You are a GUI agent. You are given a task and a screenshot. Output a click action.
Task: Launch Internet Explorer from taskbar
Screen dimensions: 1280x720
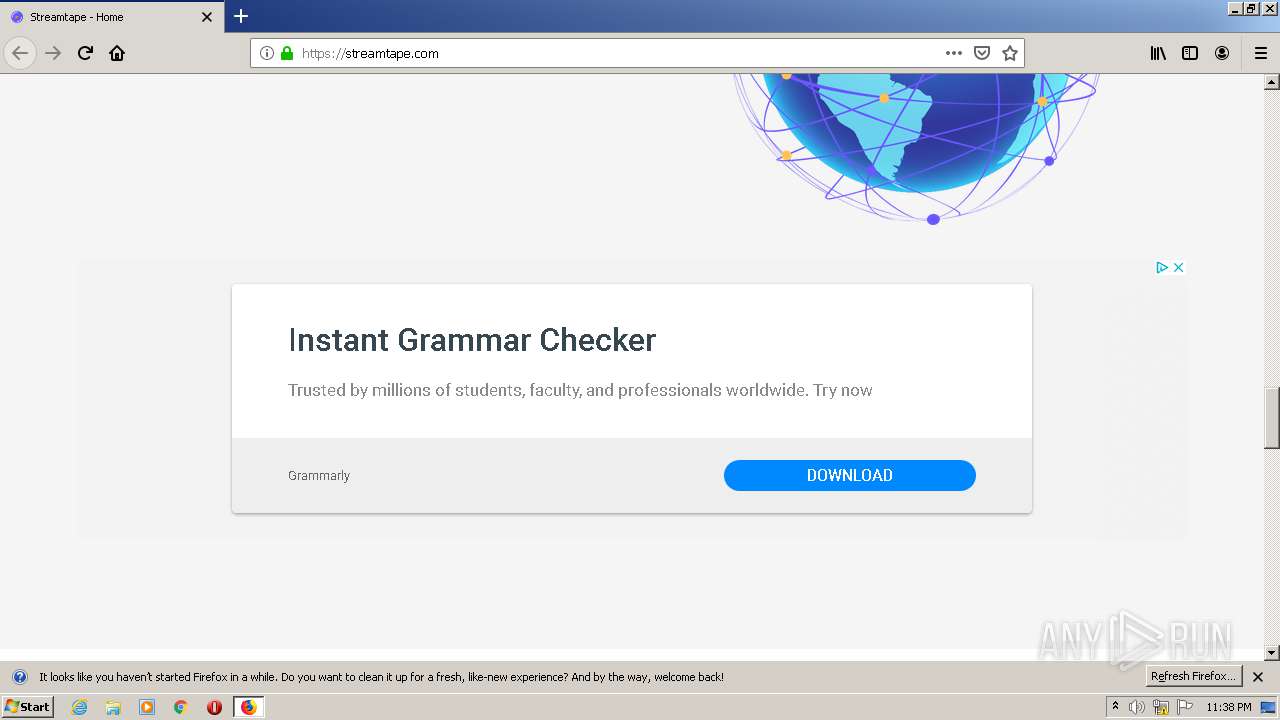tap(79, 707)
